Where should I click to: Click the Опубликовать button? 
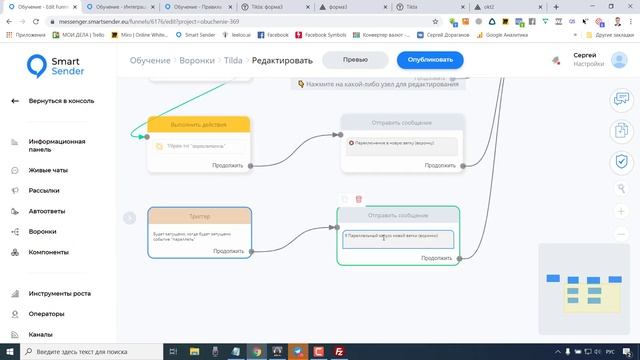pyautogui.click(x=430, y=60)
